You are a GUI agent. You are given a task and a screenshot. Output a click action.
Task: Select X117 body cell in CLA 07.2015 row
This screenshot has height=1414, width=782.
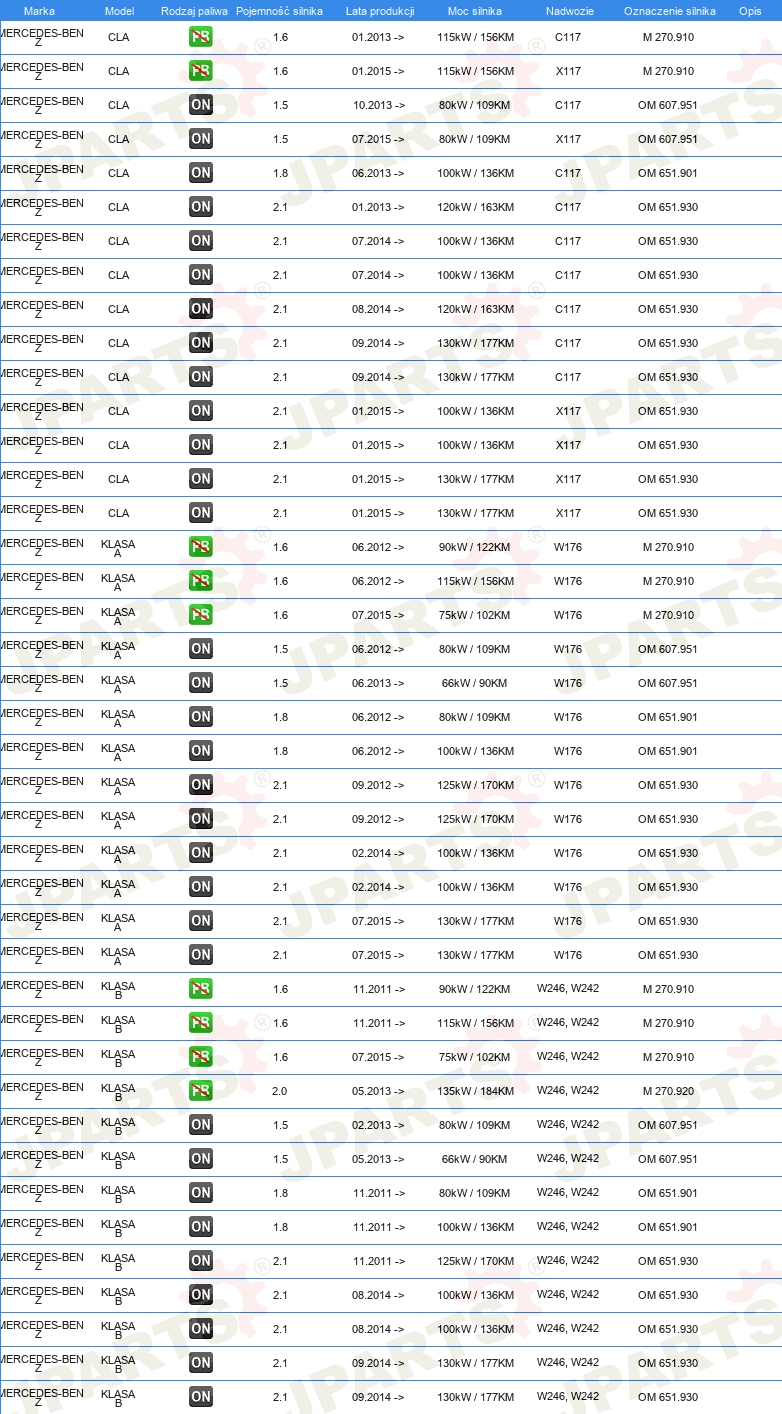click(x=568, y=139)
